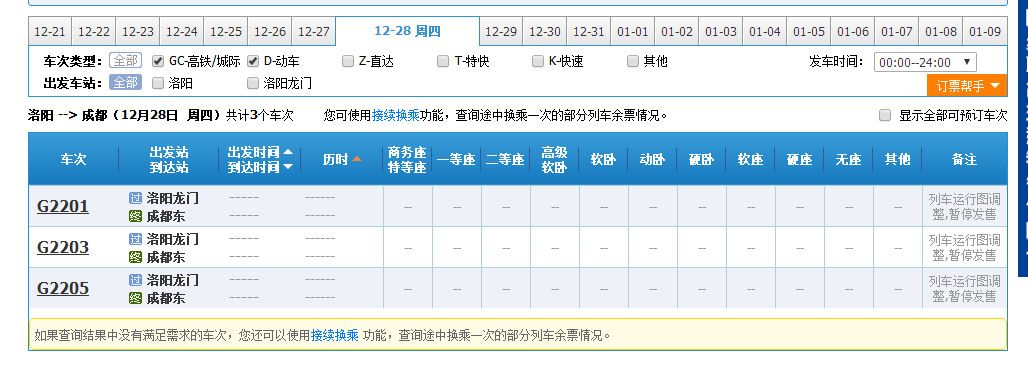Select the 12-26 date tab
Viewport: 1028px width, 366px height.
pos(269,31)
